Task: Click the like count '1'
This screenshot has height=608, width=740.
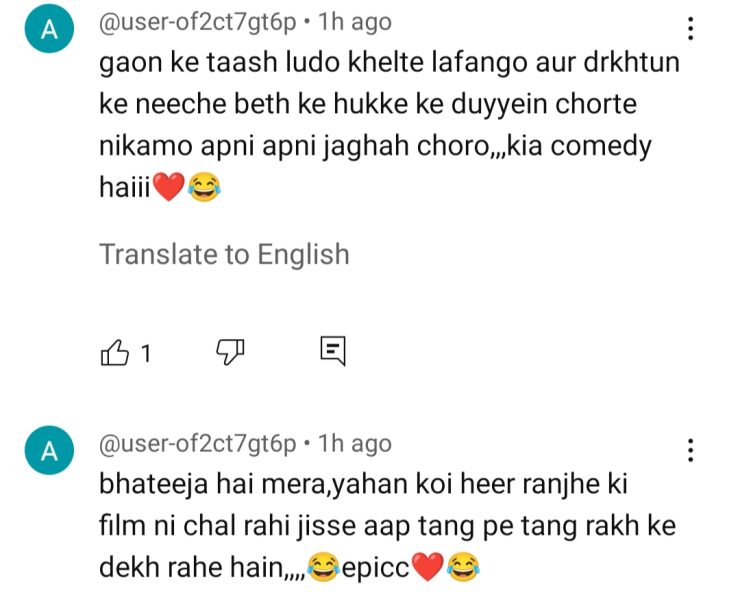Action: 145,353
